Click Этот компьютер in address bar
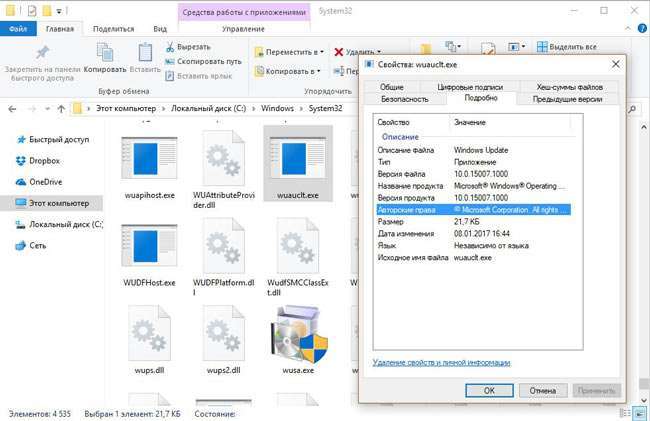650x421 pixels. tap(126, 109)
